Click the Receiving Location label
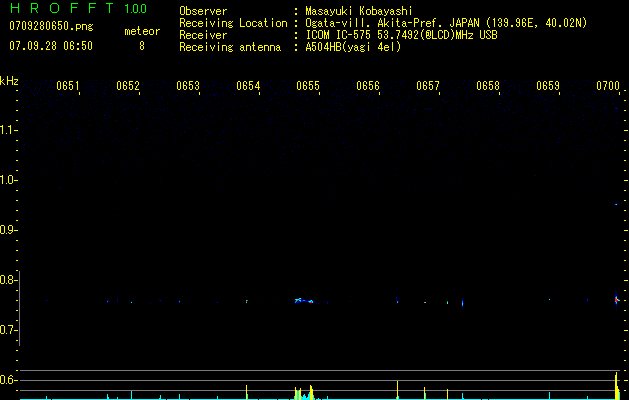Image resolution: width=629 pixels, height=400 pixels. pos(233,23)
